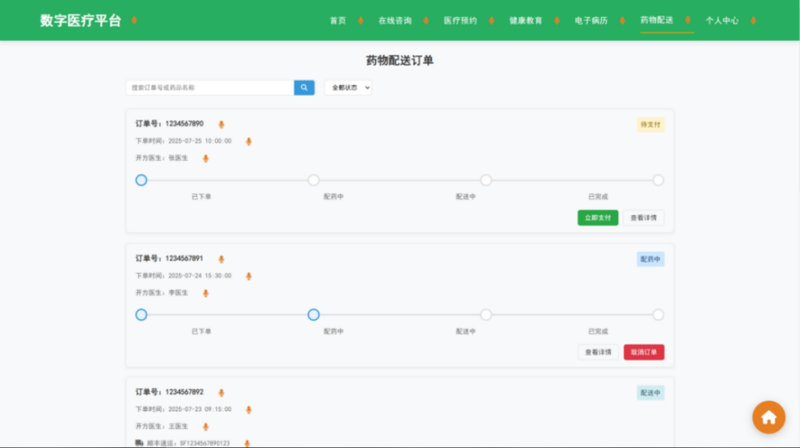Image resolution: width=800 pixels, height=448 pixels.
Task: Click 查看详情 for order 1234567890
Action: (643, 218)
